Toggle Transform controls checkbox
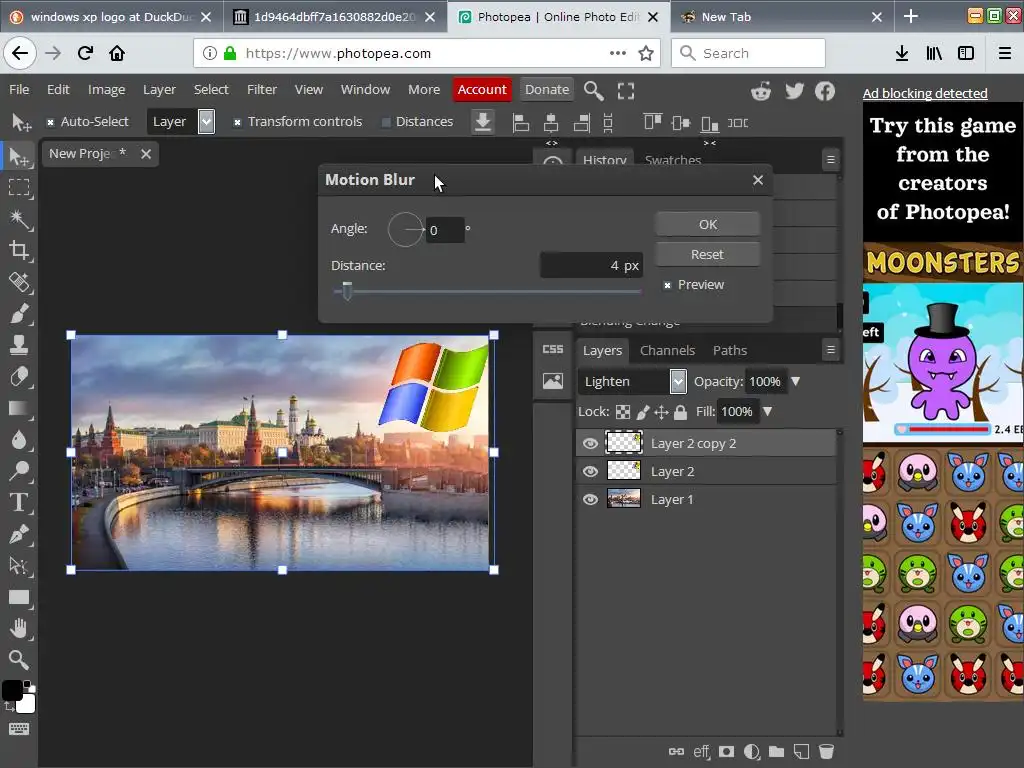This screenshot has height=768, width=1024. [237, 122]
